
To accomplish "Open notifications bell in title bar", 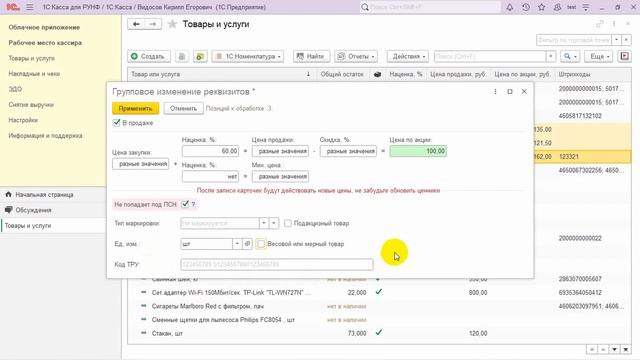I will click(509, 7).
